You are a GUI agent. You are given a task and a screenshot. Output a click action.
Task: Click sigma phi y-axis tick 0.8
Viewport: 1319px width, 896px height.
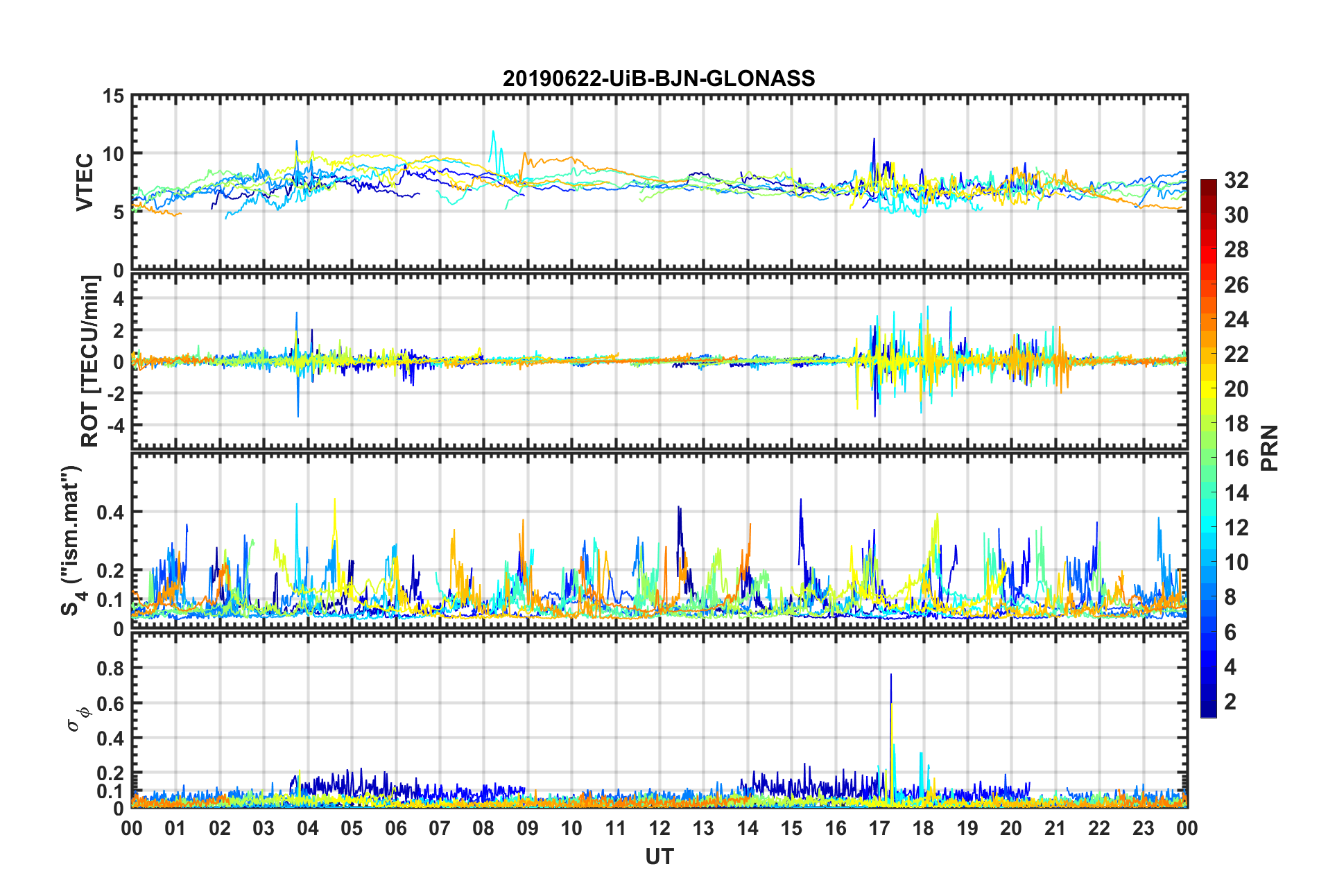coord(111,669)
